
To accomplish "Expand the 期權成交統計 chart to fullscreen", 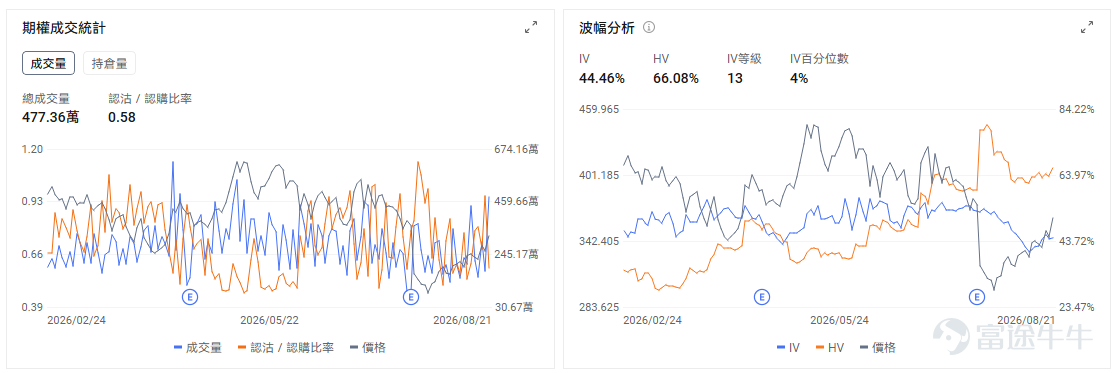I will click(530, 27).
